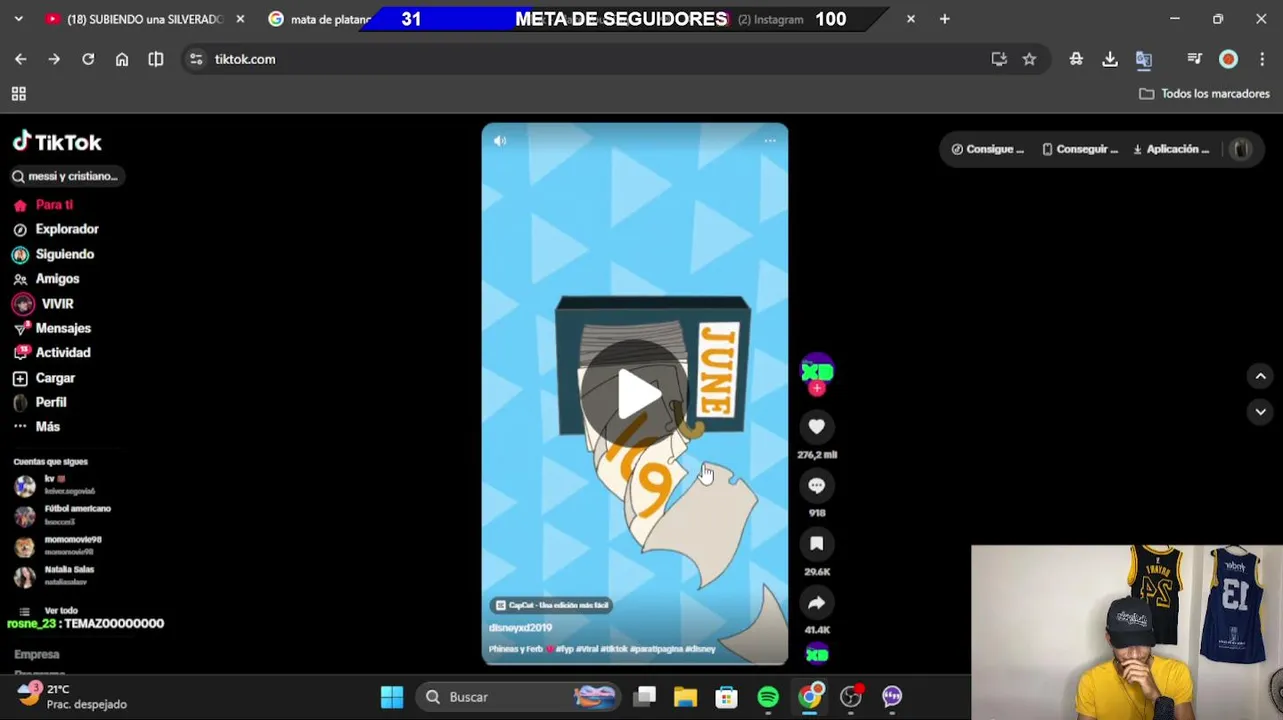Click the Conseguir aplicación button
1283x720 pixels.
coord(1080,149)
